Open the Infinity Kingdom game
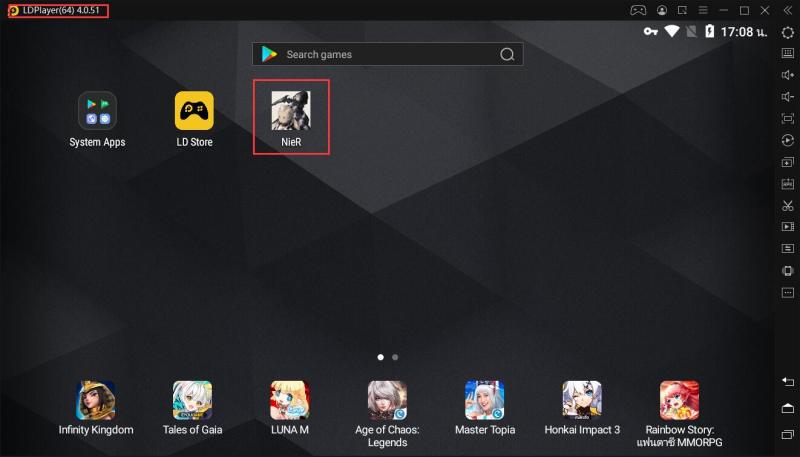 (96, 408)
